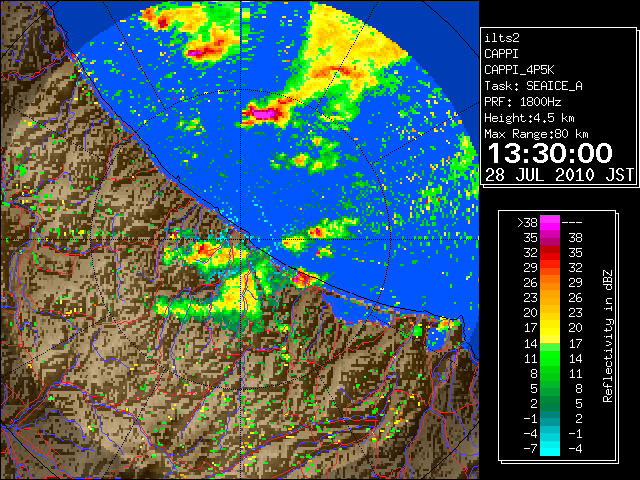Viewport: 640px width, 480px height.
Task: Pick the red-orange 29 to 32 dBZ swatch
Action: (550, 268)
